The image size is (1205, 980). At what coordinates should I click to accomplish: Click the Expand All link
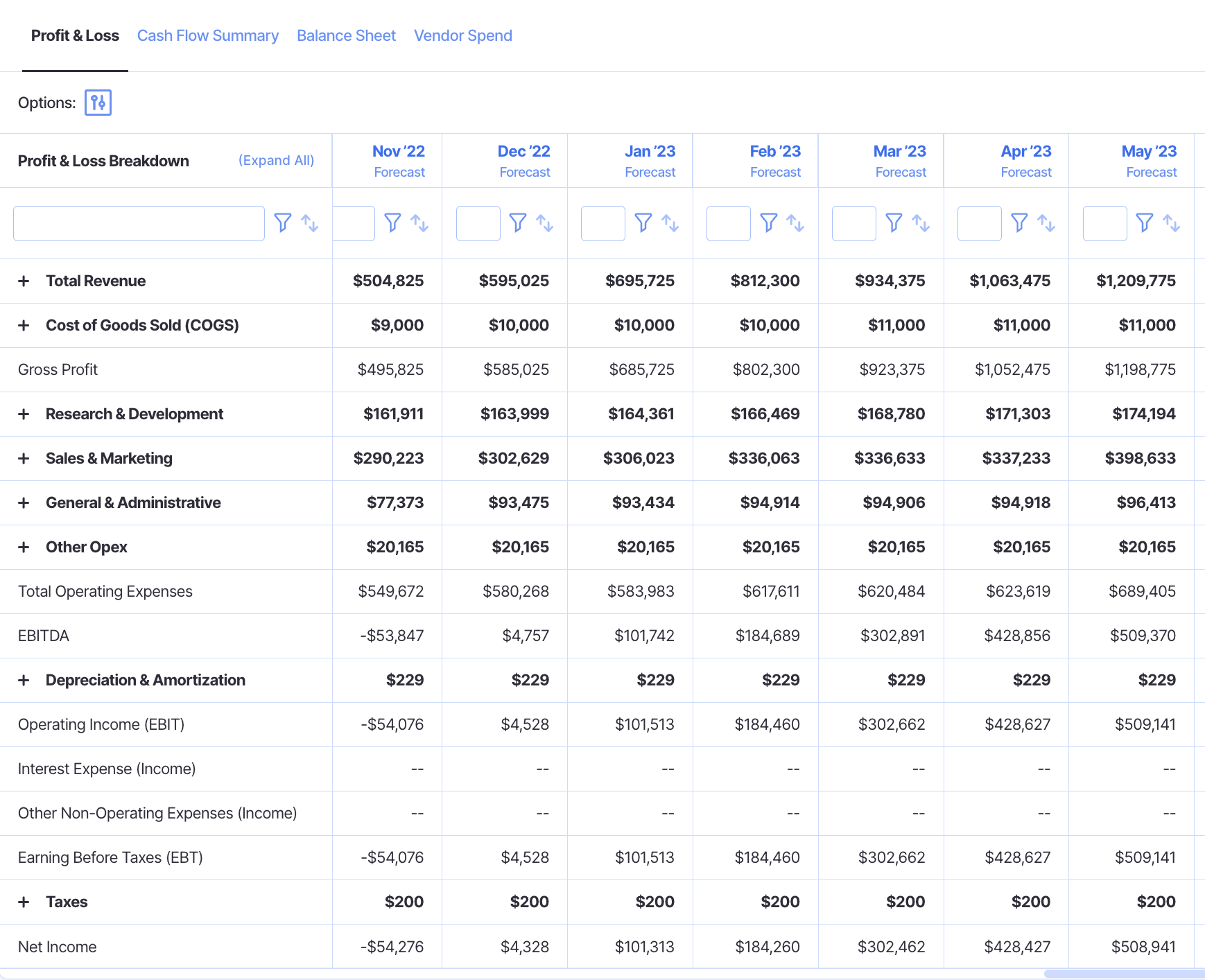pos(276,160)
